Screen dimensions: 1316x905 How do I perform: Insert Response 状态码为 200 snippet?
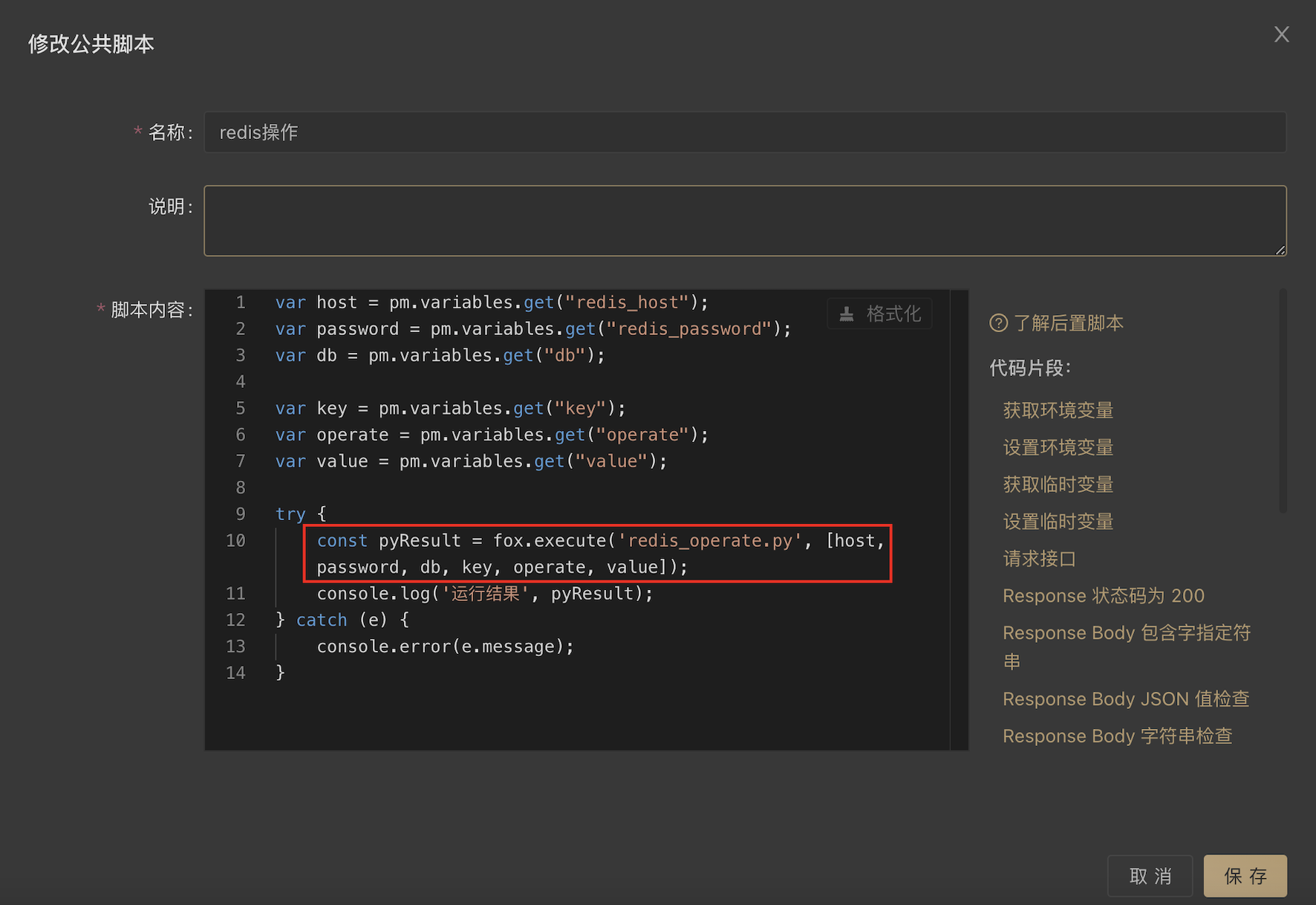[1103, 596]
